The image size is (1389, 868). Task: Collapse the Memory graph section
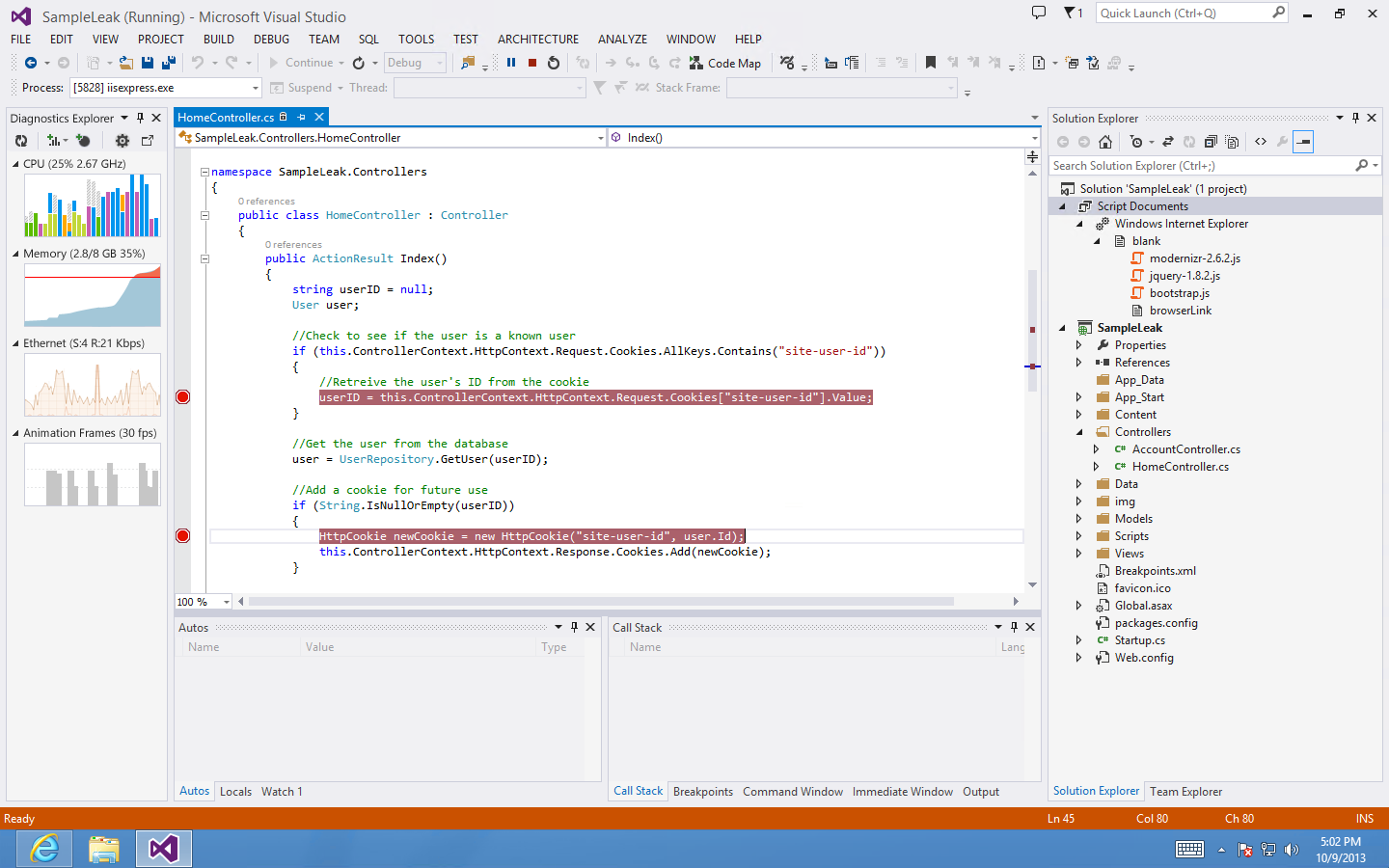point(15,254)
